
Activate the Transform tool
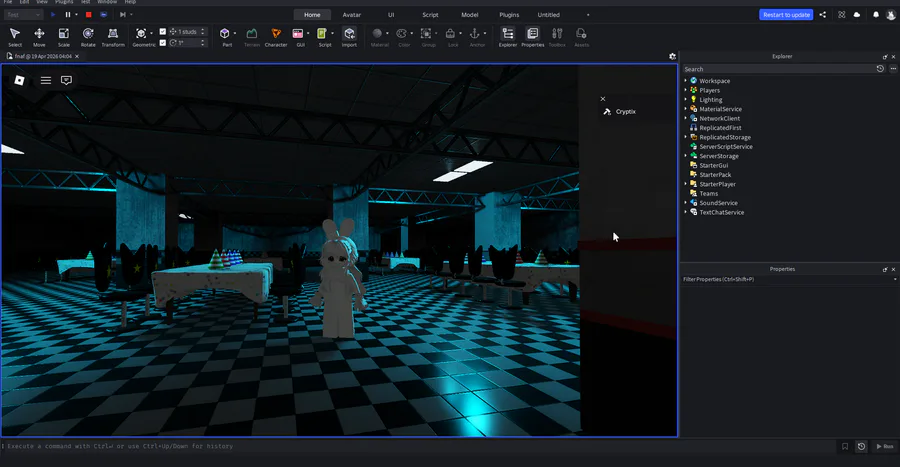tap(113, 37)
